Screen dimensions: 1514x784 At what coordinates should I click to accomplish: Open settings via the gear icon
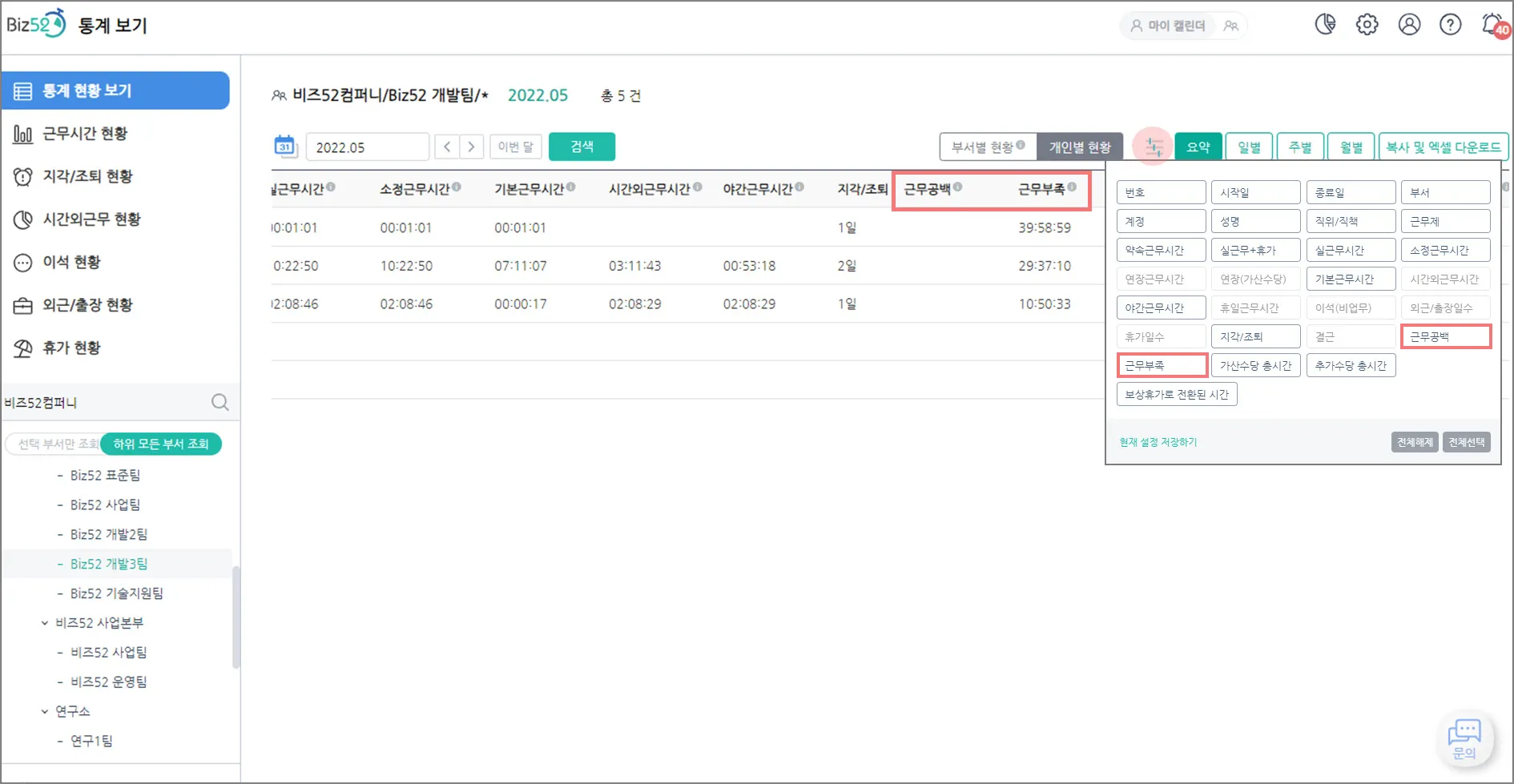pos(1367,25)
